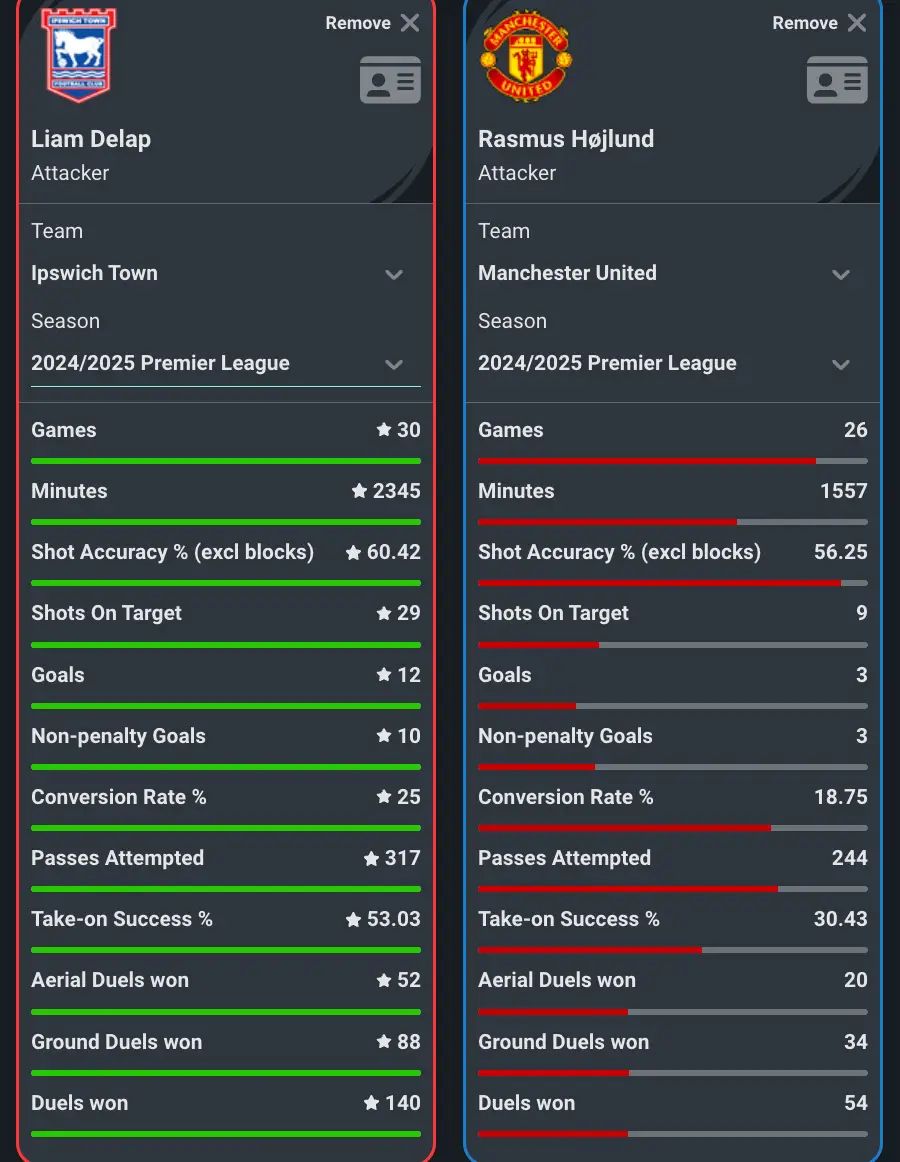The width and height of the screenshot is (900, 1162).
Task: Select Højlund's Season label
Action: (513, 321)
